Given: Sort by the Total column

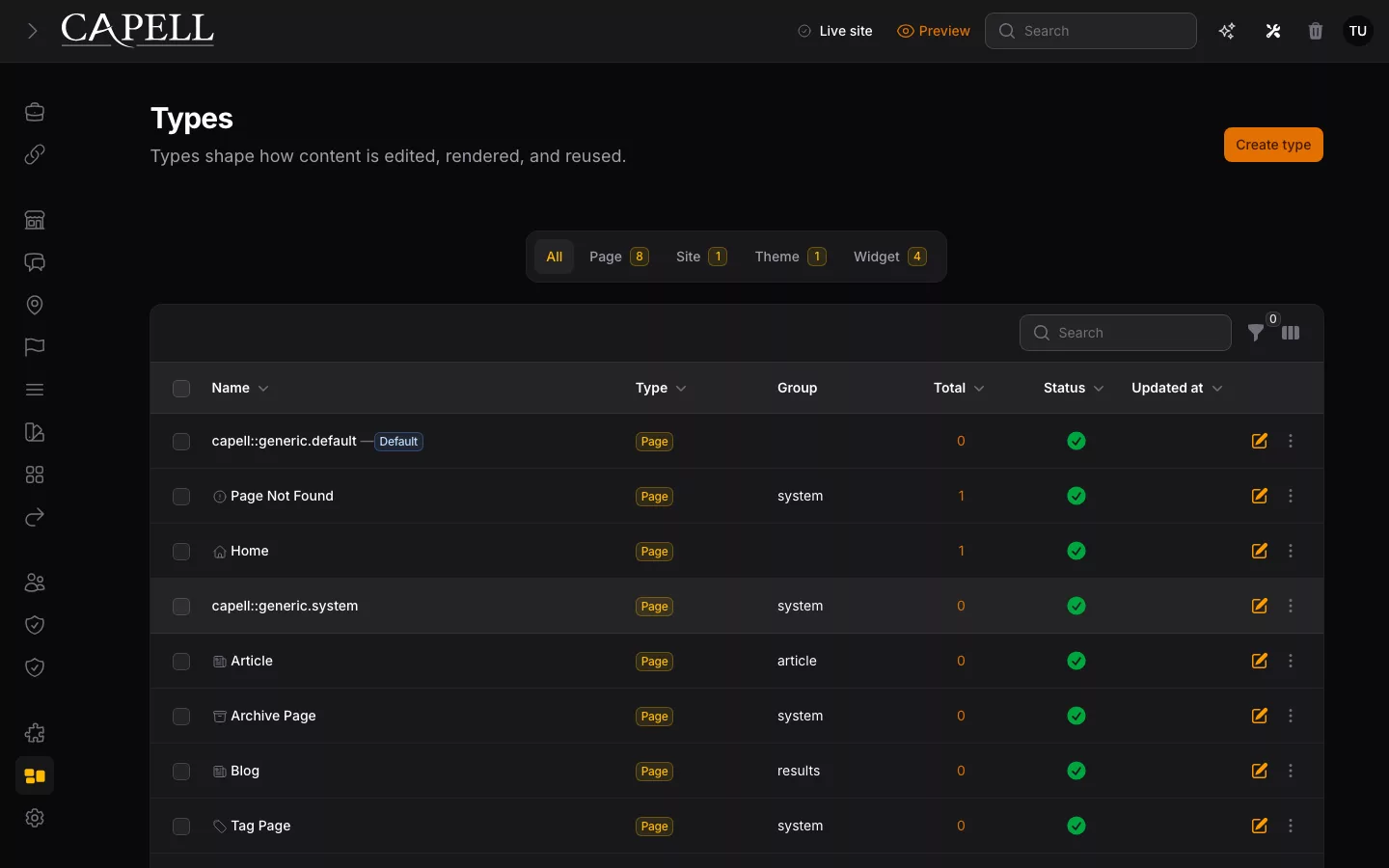Looking at the screenshot, I should pos(959,388).
